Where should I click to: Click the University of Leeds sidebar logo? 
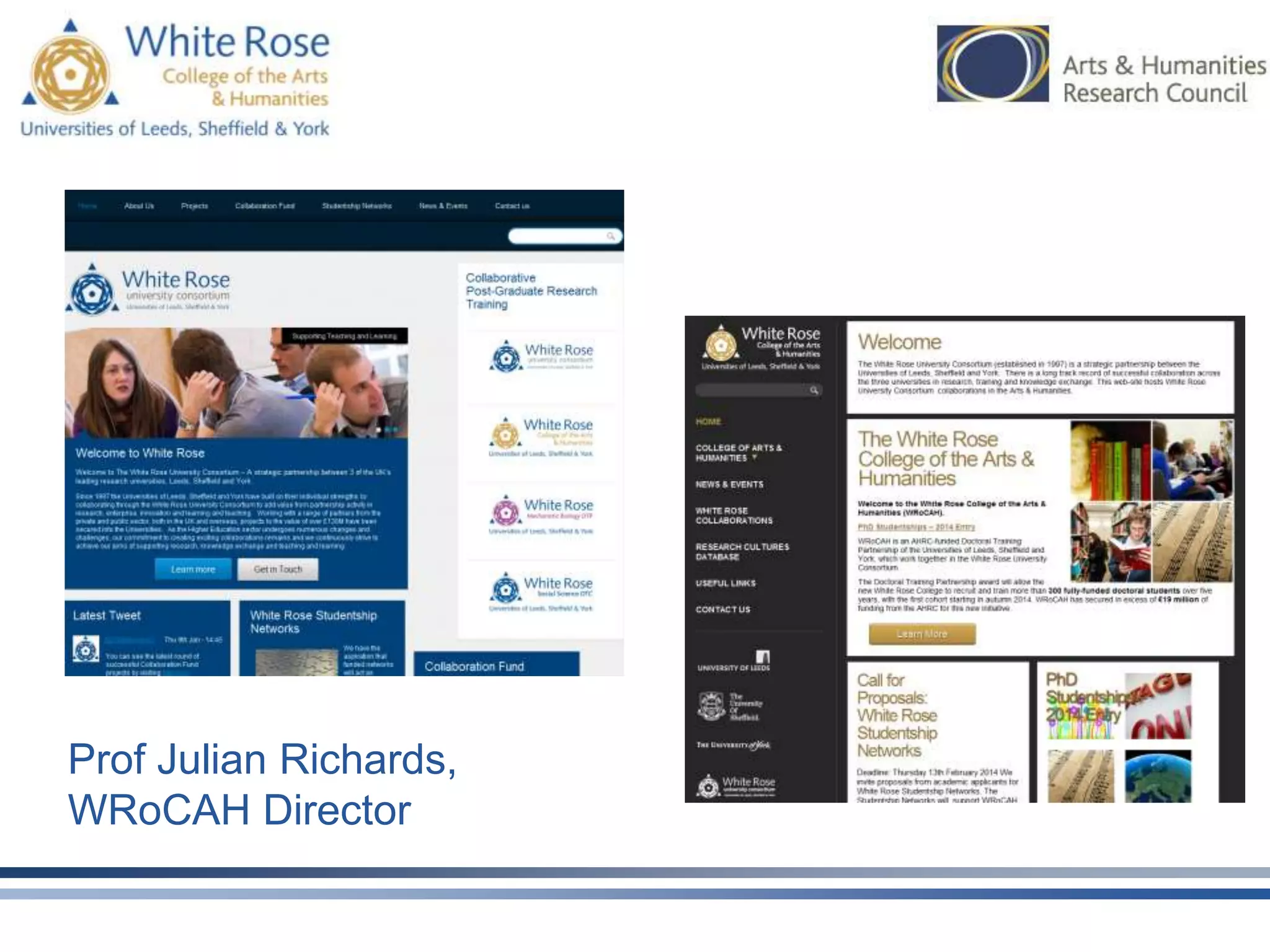tap(734, 661)
